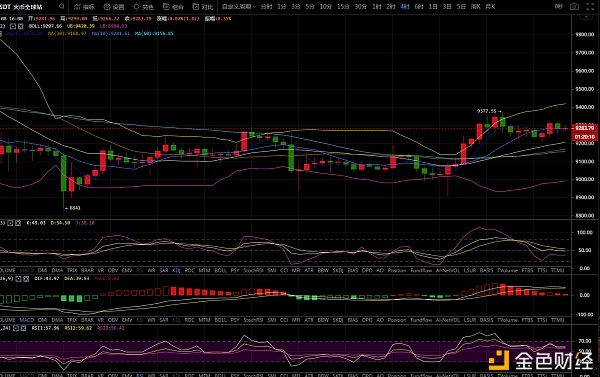This screenshot has width=600, height=377.
Task: Click the countdown timer label 01:20:10
Action: tap(584, 137)
